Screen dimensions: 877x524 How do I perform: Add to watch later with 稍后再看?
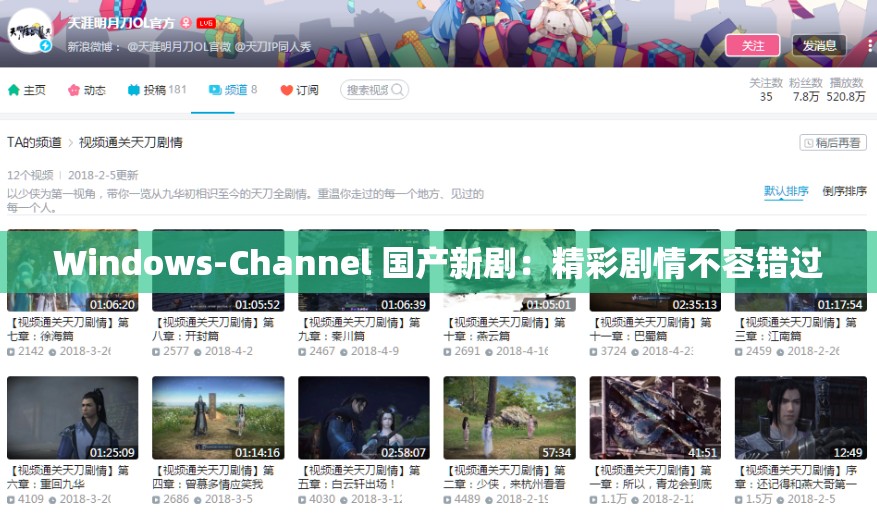(x=833, y=143)
